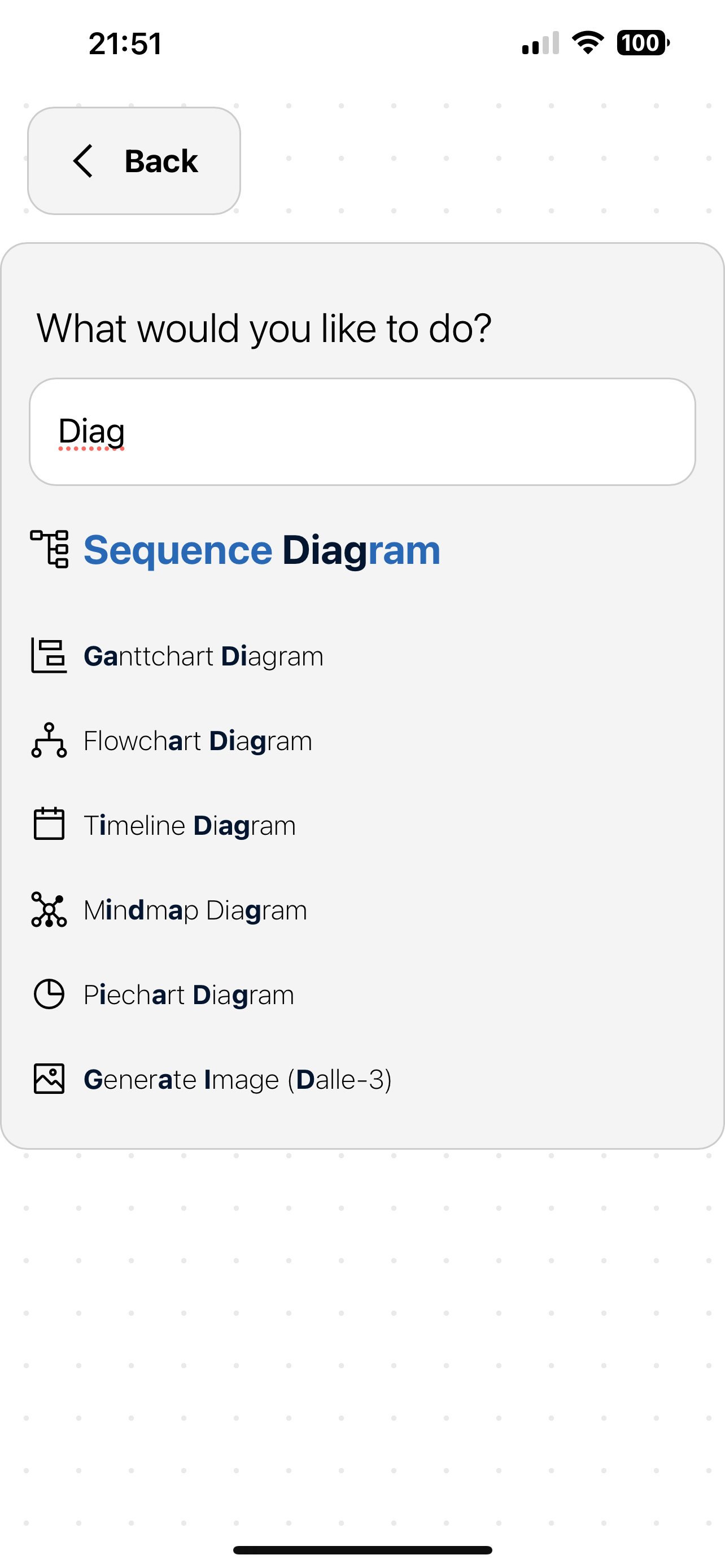Tap the Ganttchart bar icon

point(49,655)
